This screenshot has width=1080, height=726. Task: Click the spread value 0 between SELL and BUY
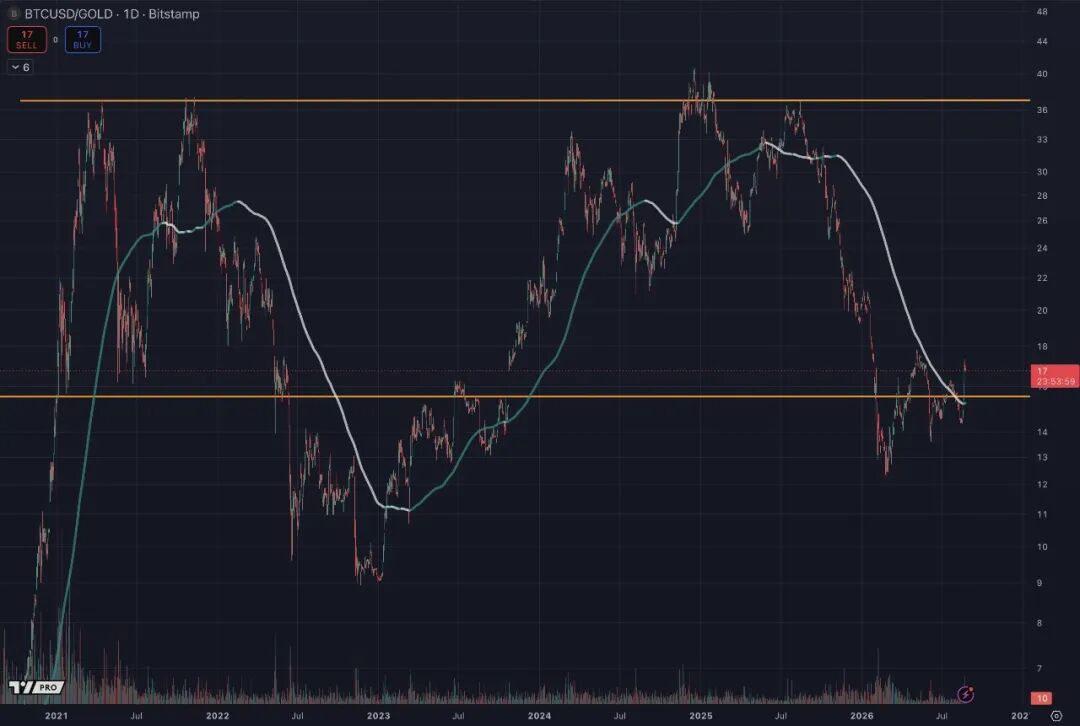click(x=56, y=40)
